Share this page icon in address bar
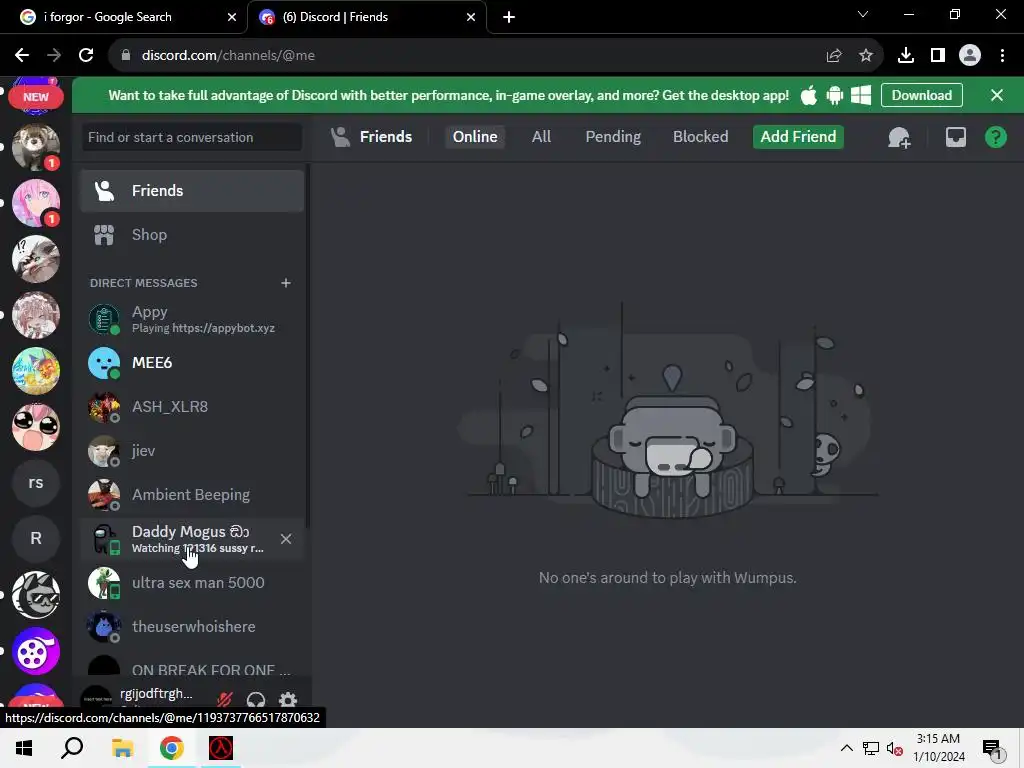 833,56
